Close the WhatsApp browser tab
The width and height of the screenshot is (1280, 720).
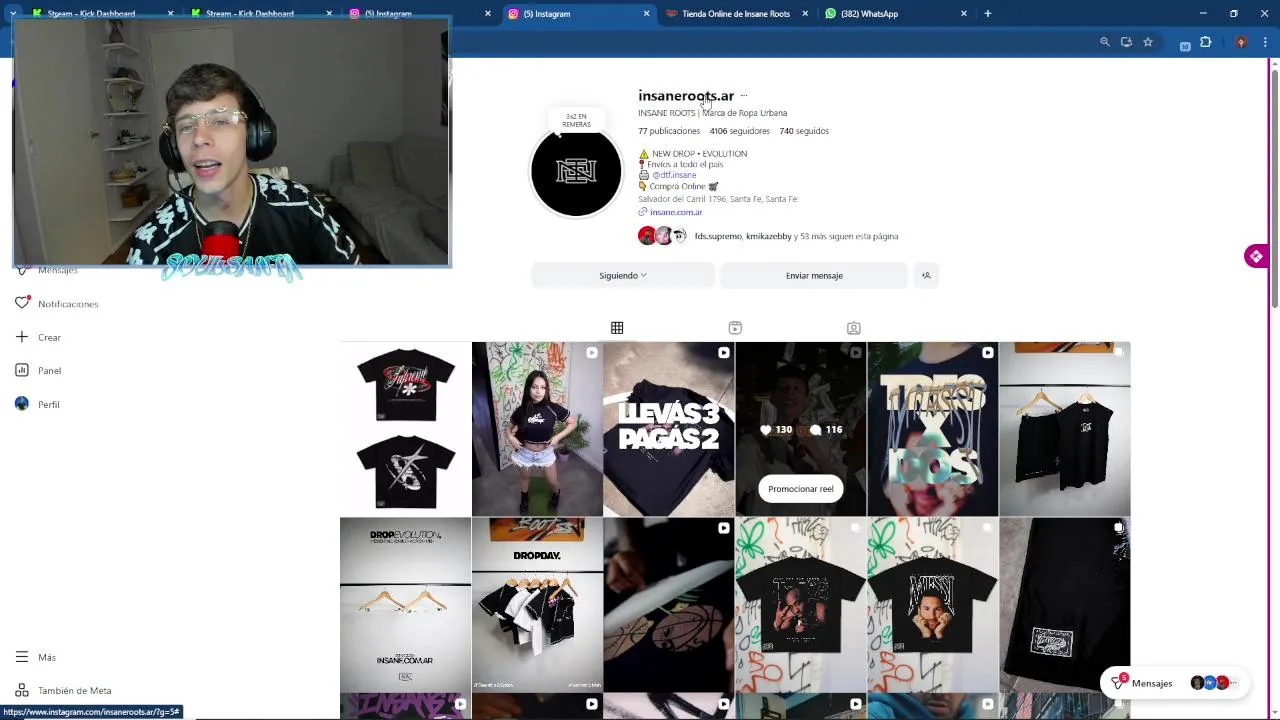tap(964, 14)
